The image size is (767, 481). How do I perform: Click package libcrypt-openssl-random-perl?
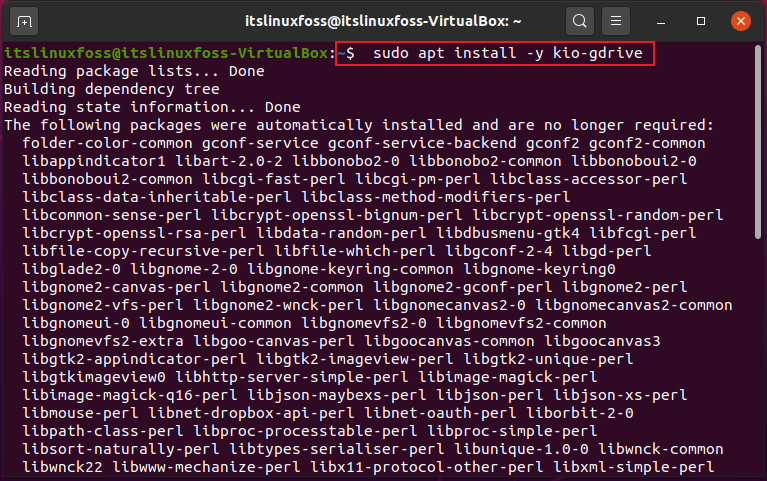[x=598, y=215]
